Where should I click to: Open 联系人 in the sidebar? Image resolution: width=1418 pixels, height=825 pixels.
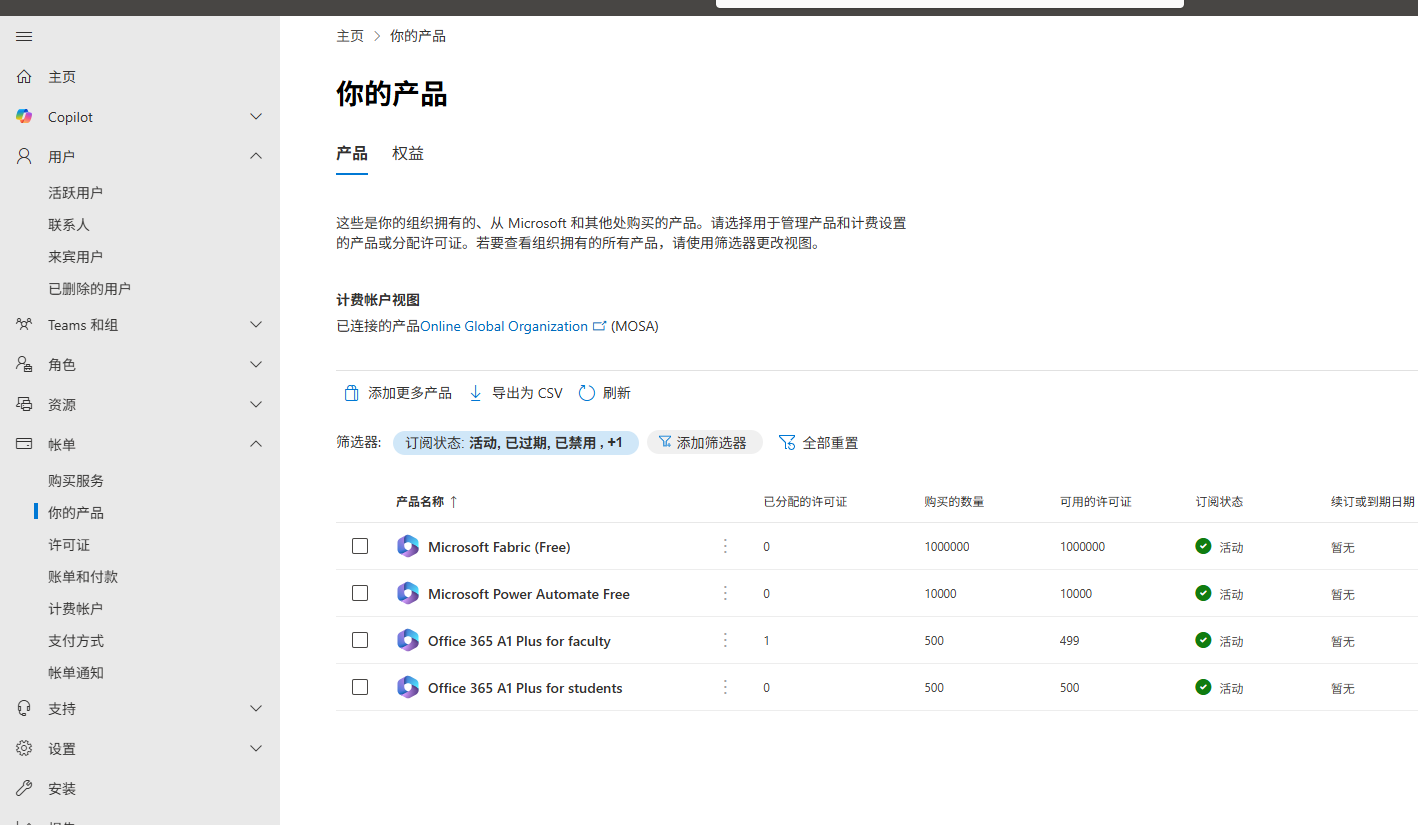(69, 225)
